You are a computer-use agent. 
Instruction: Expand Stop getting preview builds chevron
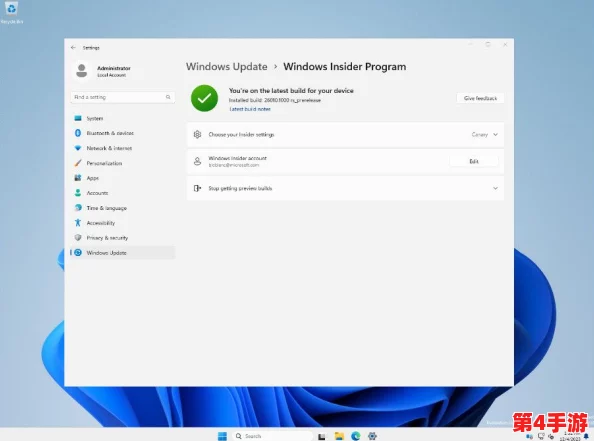click(x=495, y=188)
